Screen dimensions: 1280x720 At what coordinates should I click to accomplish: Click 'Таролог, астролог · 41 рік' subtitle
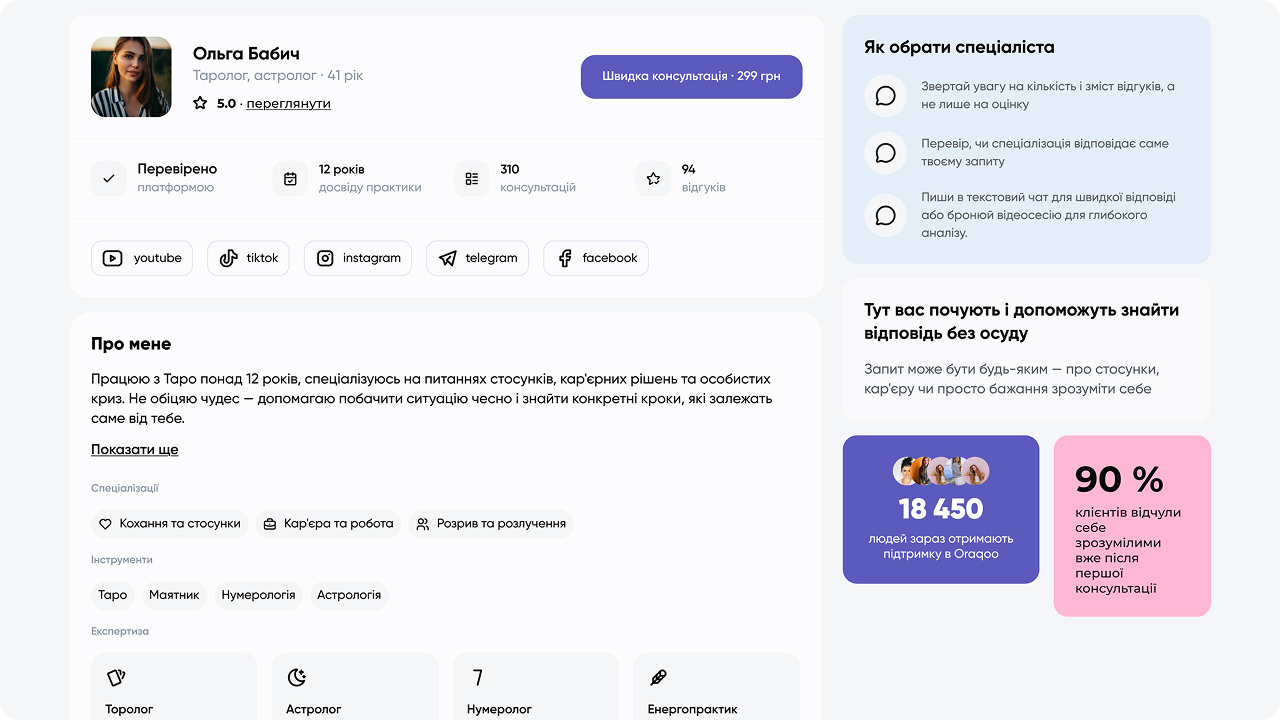(x=278, y=76)
